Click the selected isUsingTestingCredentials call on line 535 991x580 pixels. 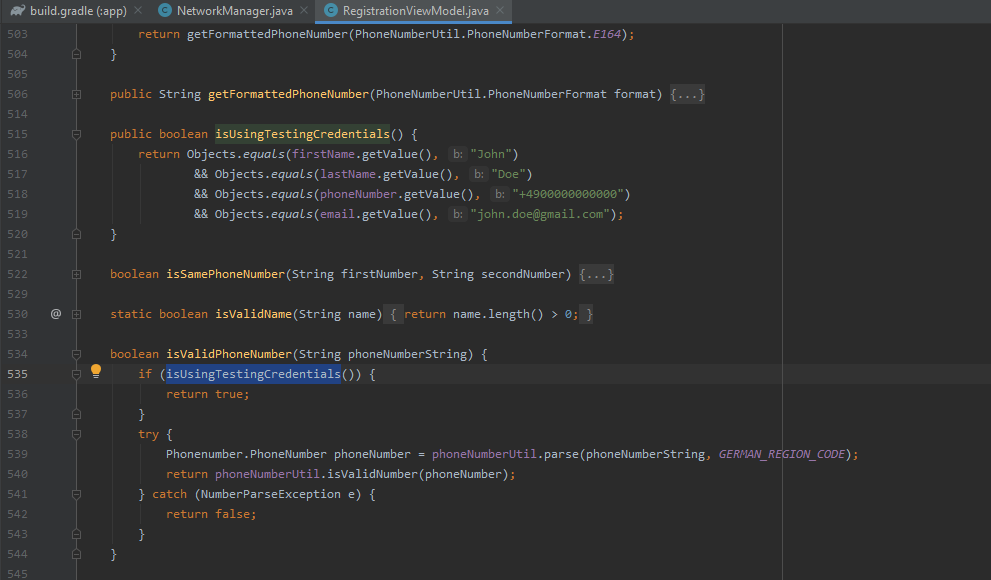253,374
